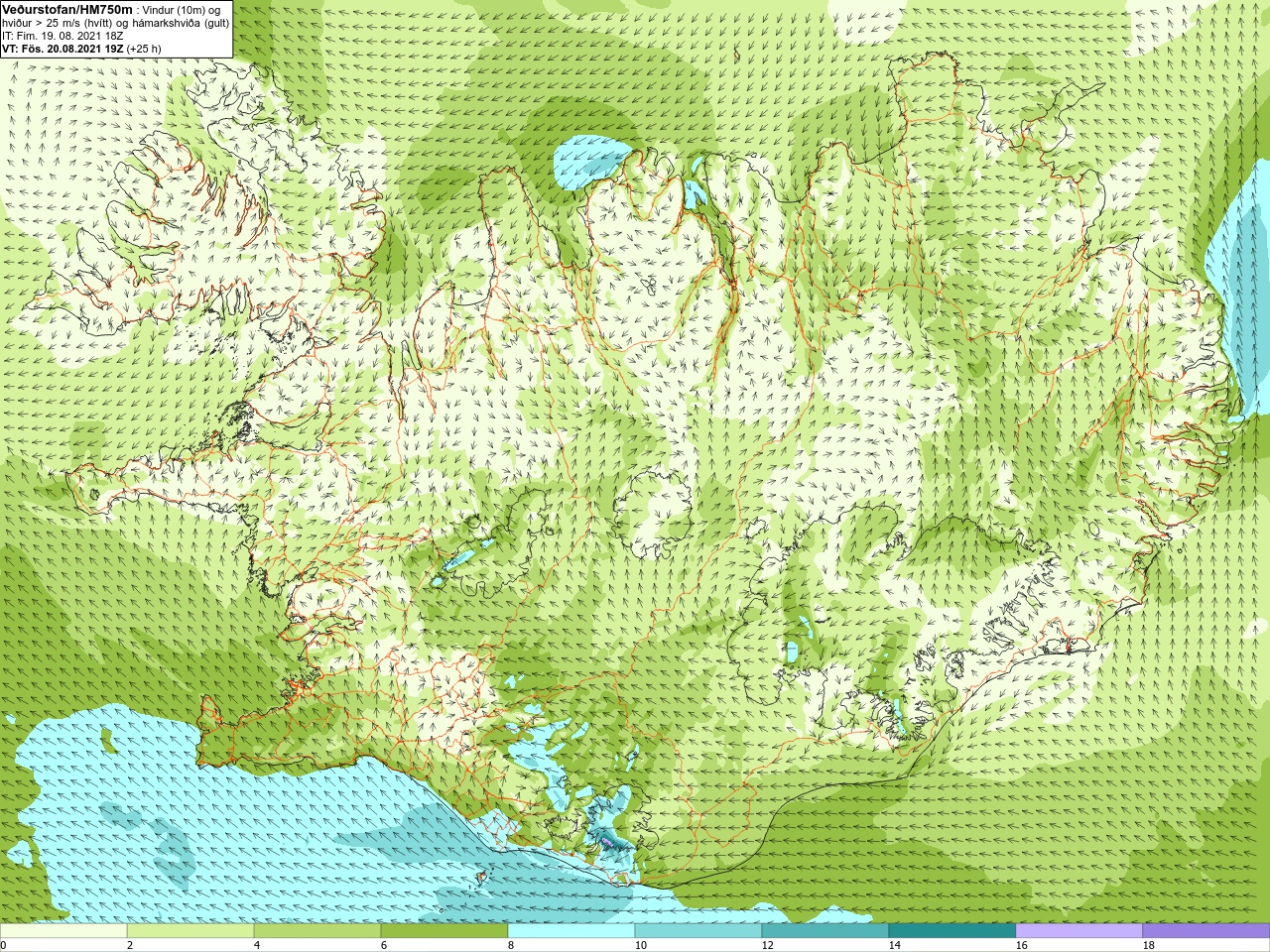
Task: Click the scale label "10"
Action: (640, 945)
